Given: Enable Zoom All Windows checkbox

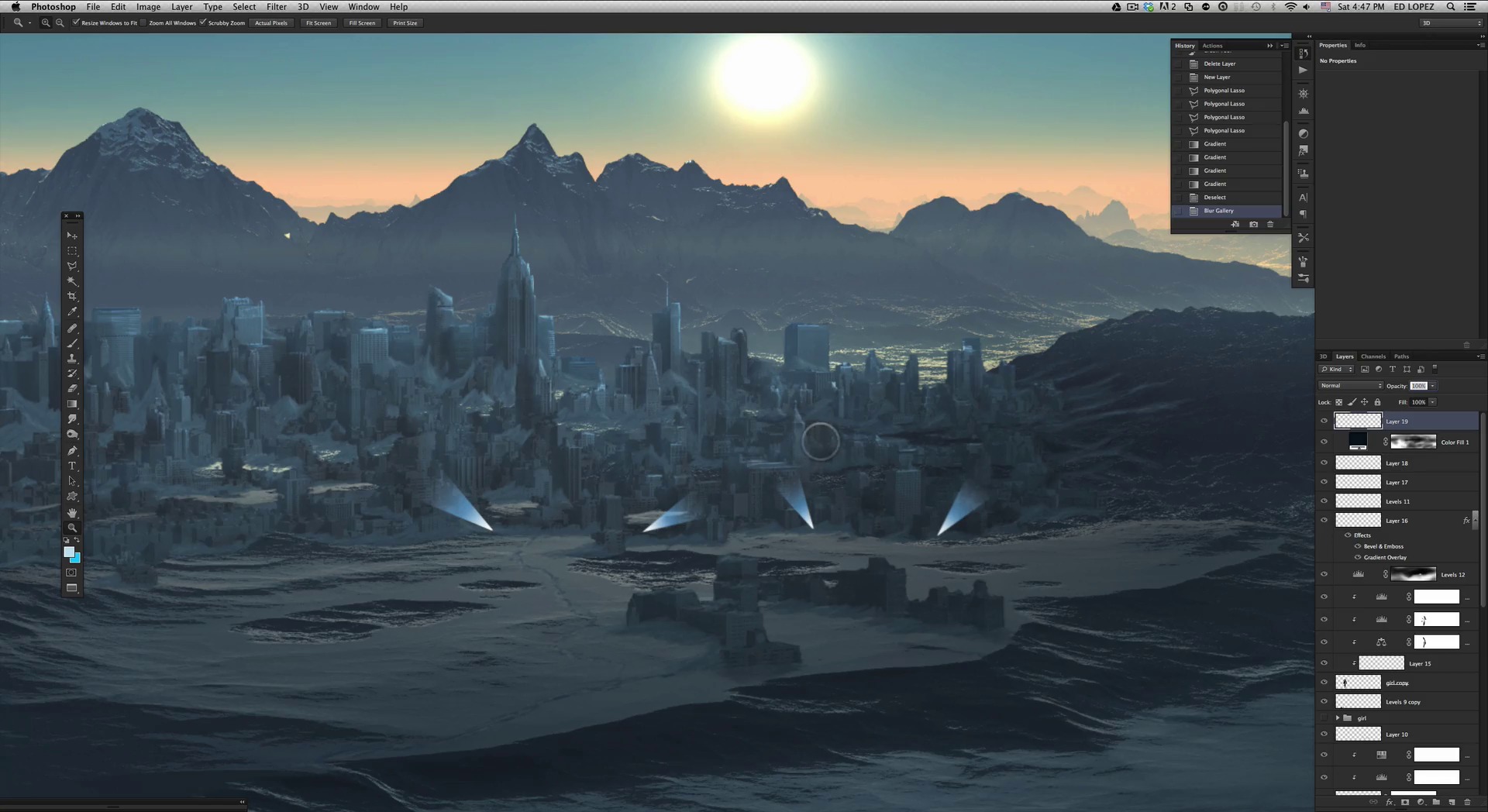Looking at the screenshot, I should click(x=143, y=22).
